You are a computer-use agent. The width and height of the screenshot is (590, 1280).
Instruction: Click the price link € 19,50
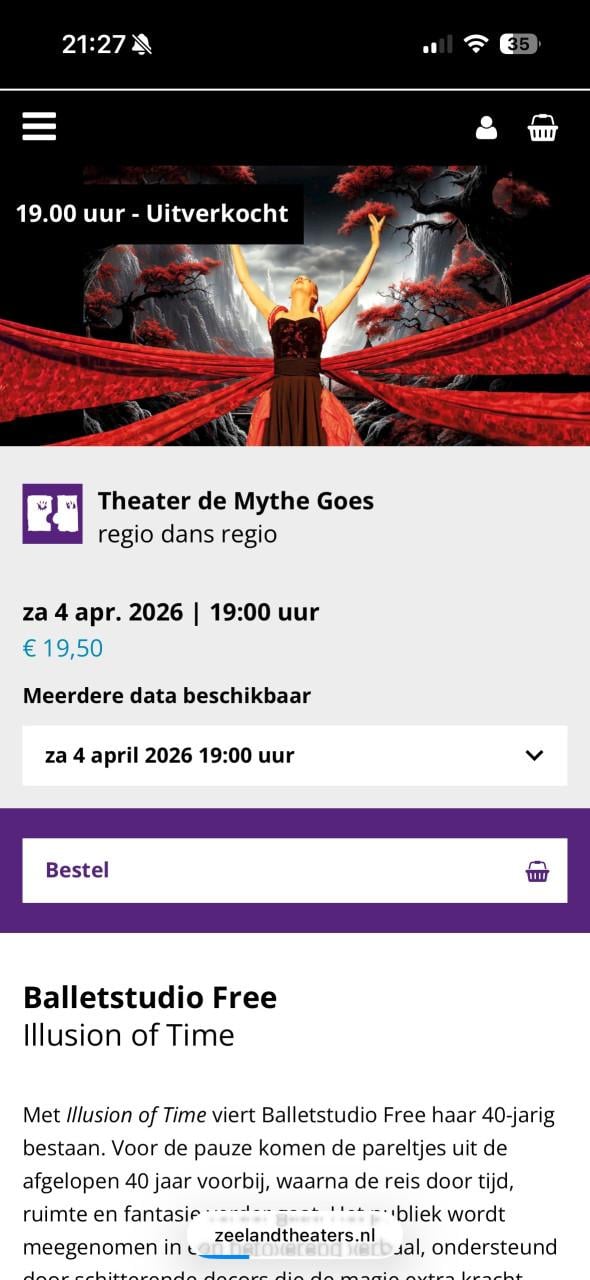tap(61, 648)
